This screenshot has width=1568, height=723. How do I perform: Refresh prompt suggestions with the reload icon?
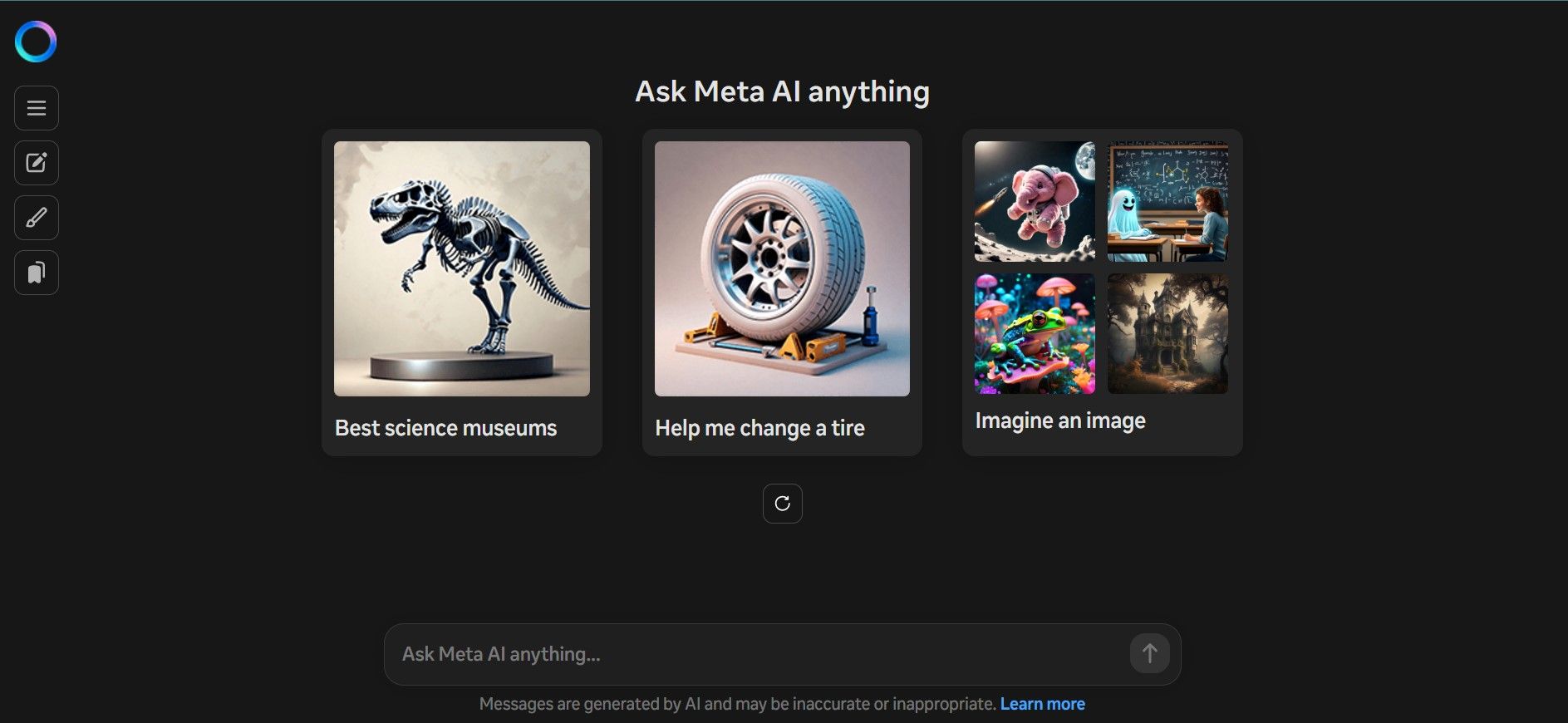point(782,503)
